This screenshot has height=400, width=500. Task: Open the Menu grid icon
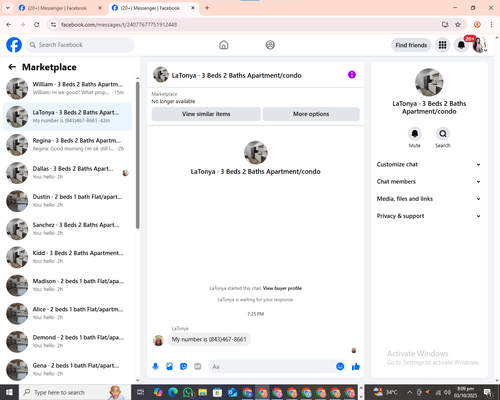pyautogui.click(x=442, y=45)
